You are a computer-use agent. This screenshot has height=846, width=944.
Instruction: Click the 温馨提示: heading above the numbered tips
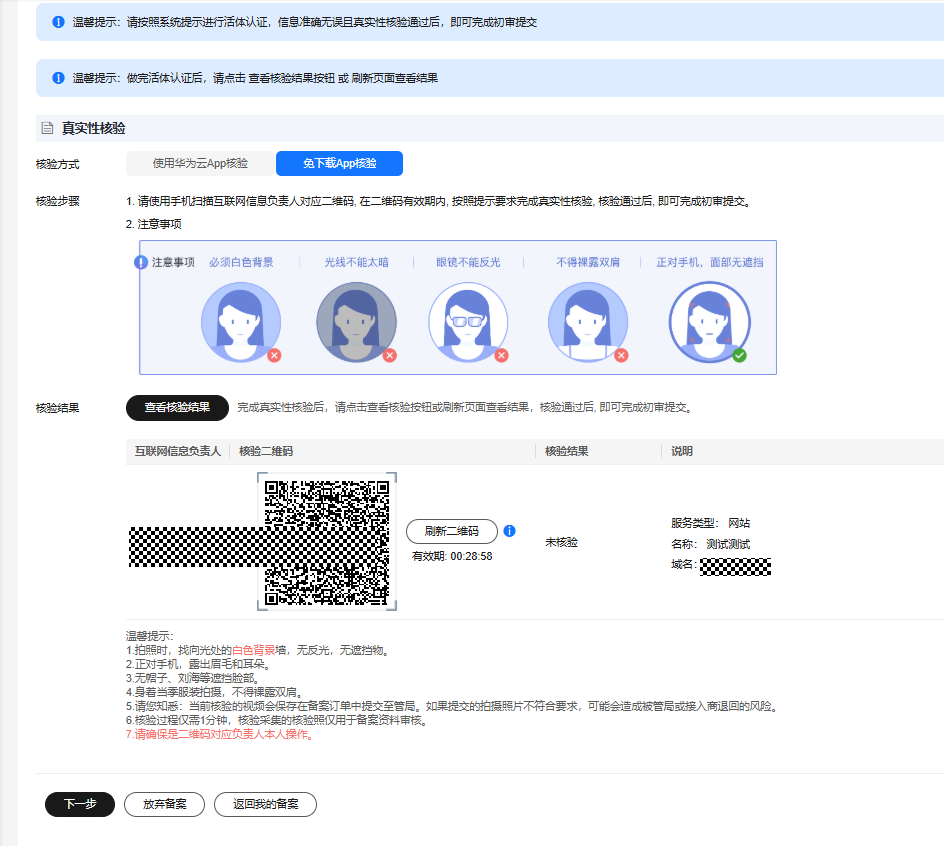(x=149, y=636)
